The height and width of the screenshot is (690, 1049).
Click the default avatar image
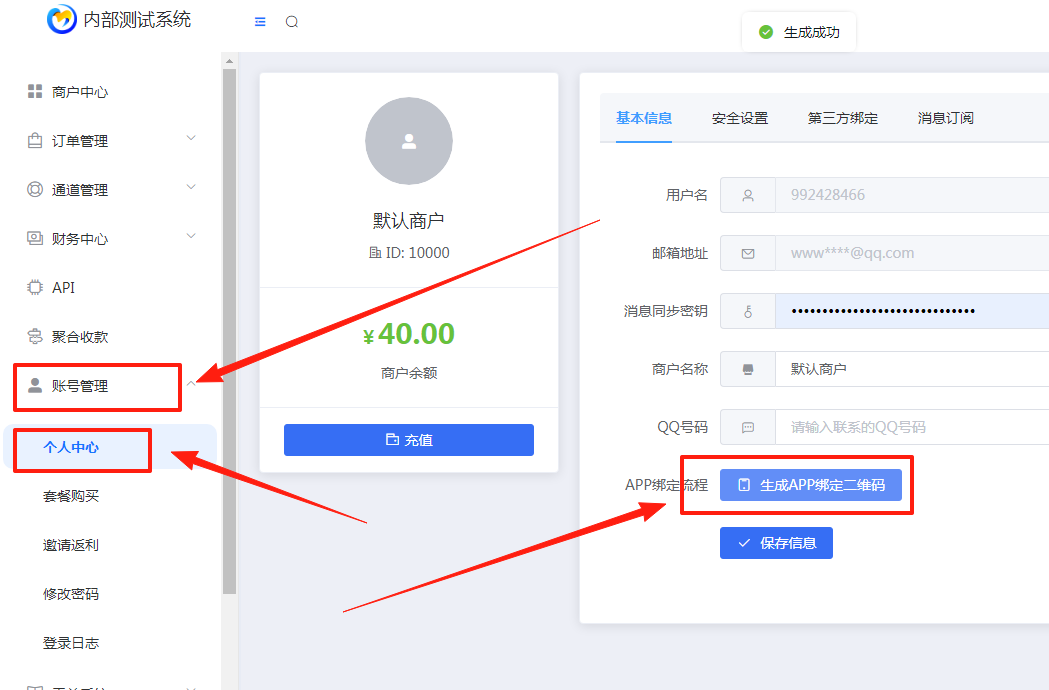pos(409,141)
